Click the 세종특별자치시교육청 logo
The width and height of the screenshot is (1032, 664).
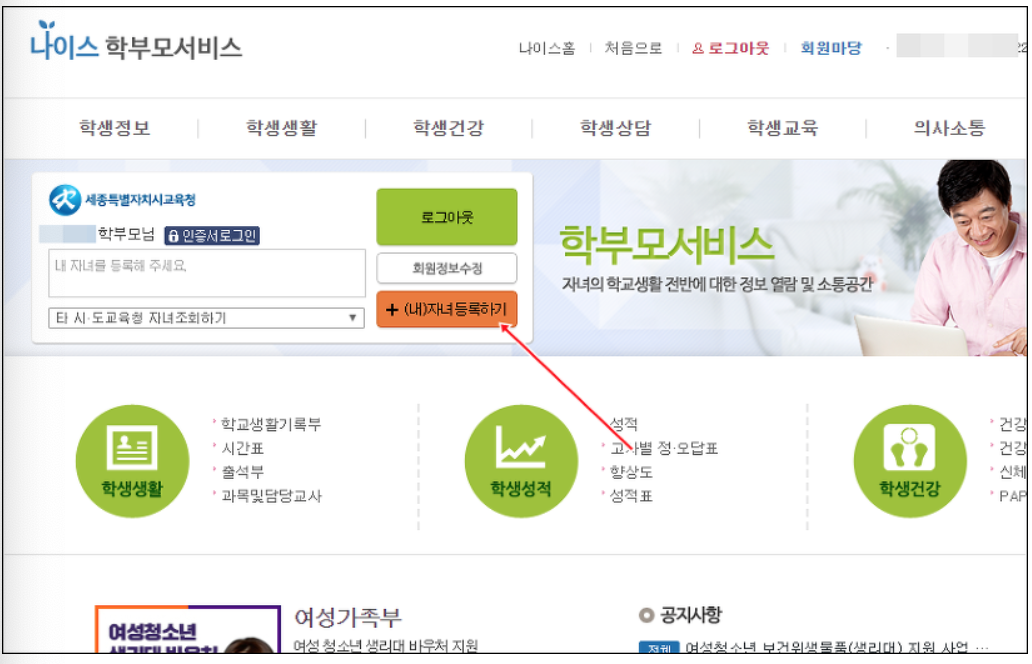pos(122,200)
